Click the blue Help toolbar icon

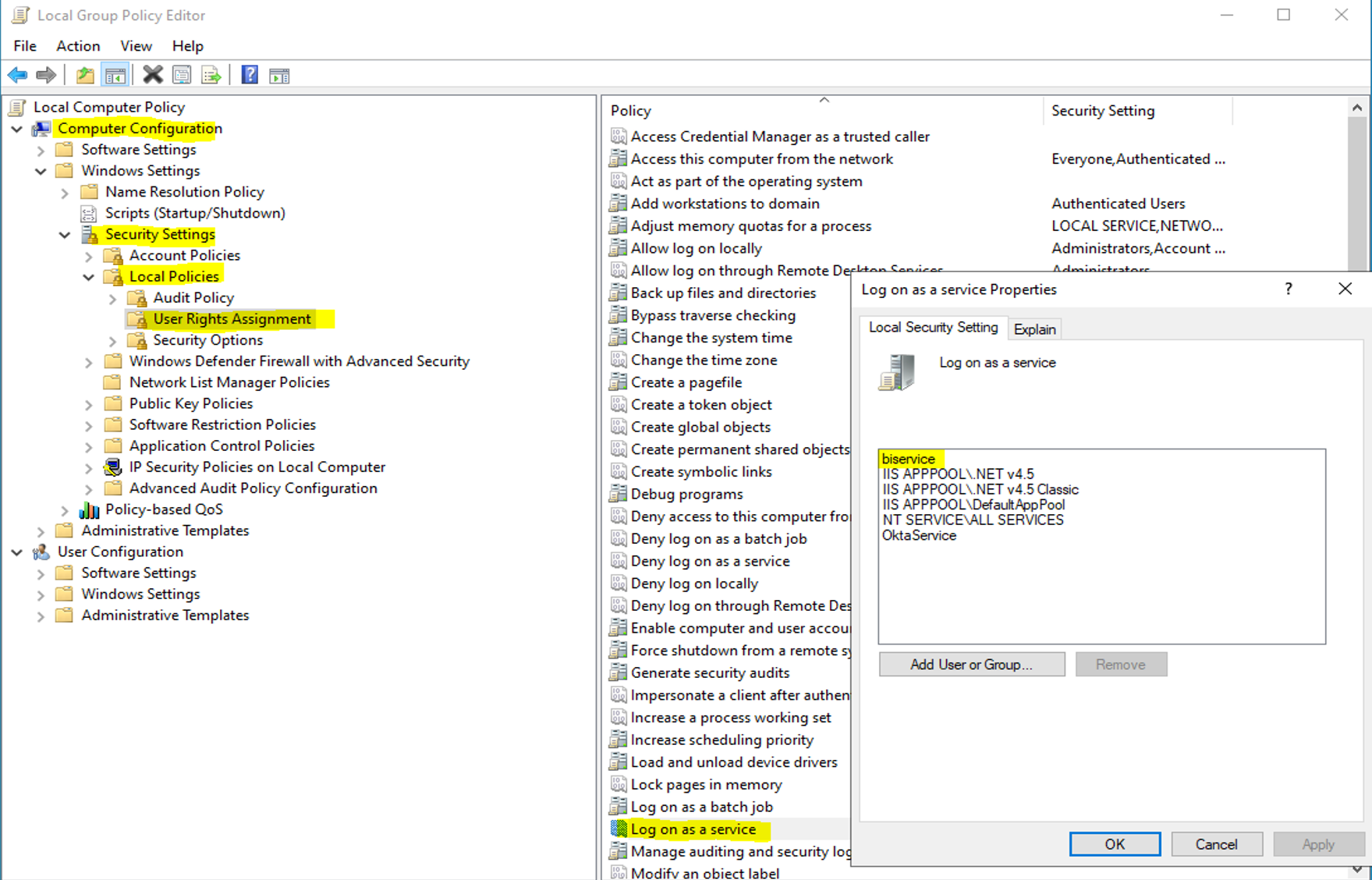tap(250, 76)
